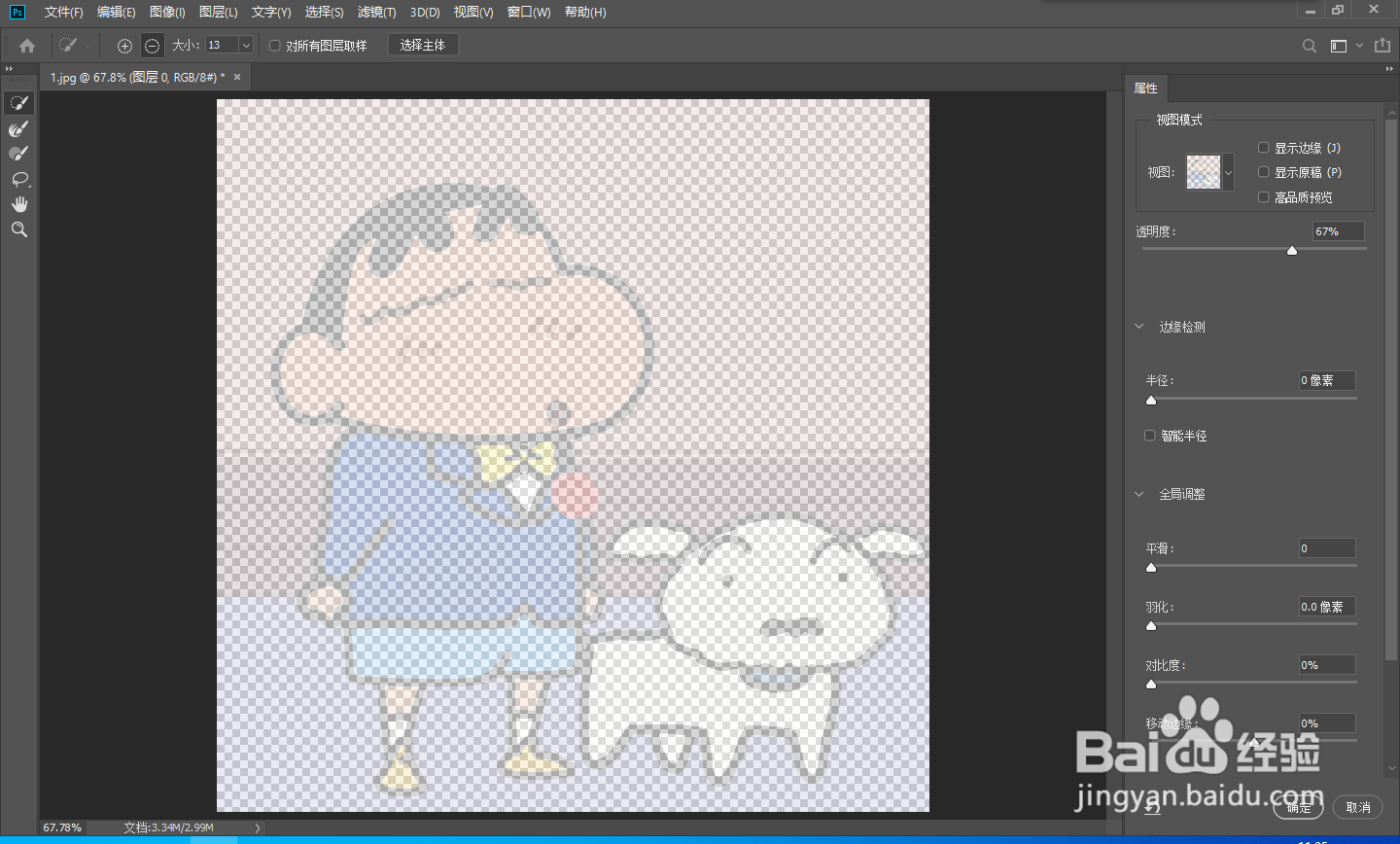
Task: Switch to add-to-selection mode (plus icon)
Action: tap(124, 46)
